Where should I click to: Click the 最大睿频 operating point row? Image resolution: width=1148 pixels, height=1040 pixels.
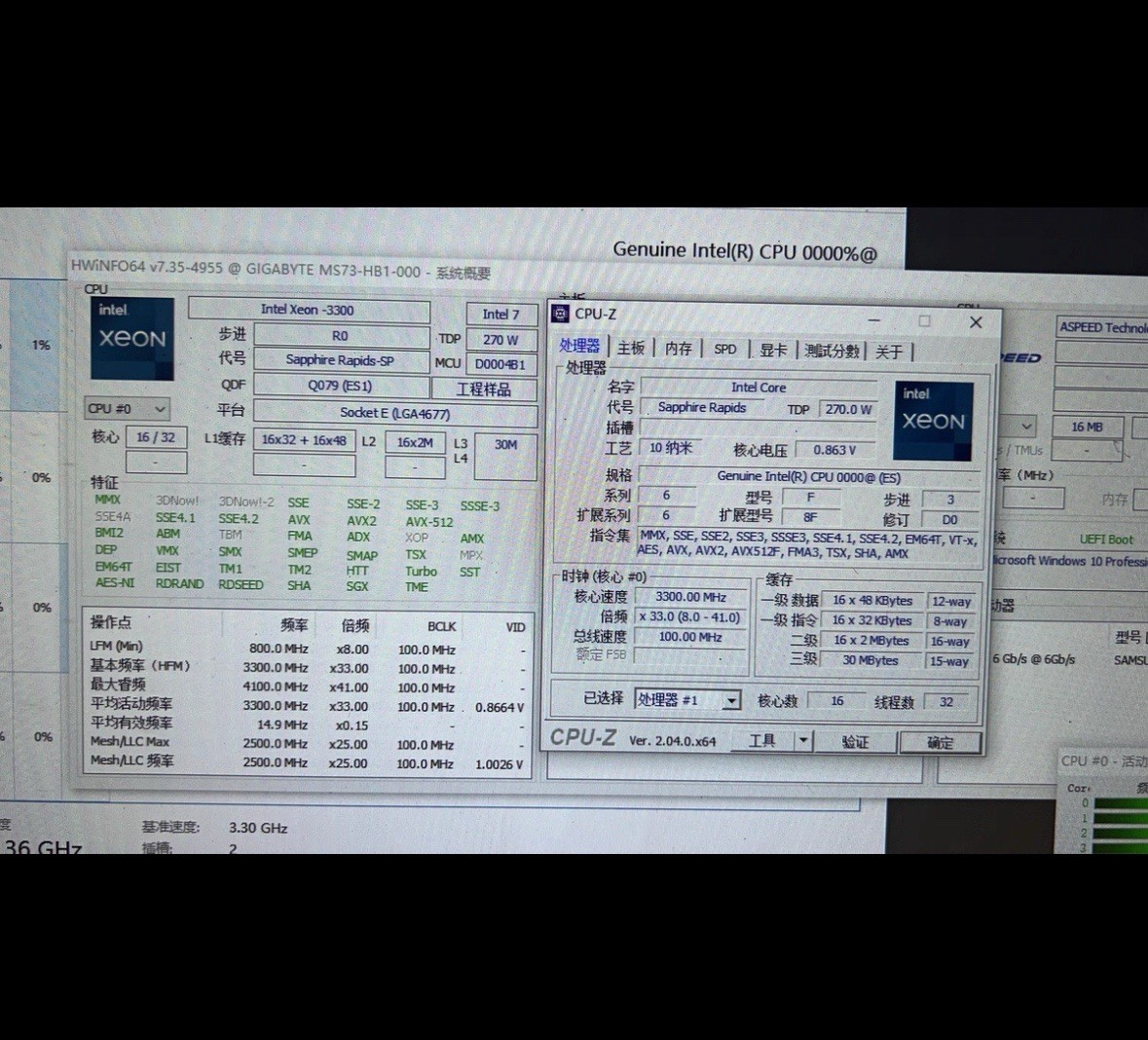(308, 687)
